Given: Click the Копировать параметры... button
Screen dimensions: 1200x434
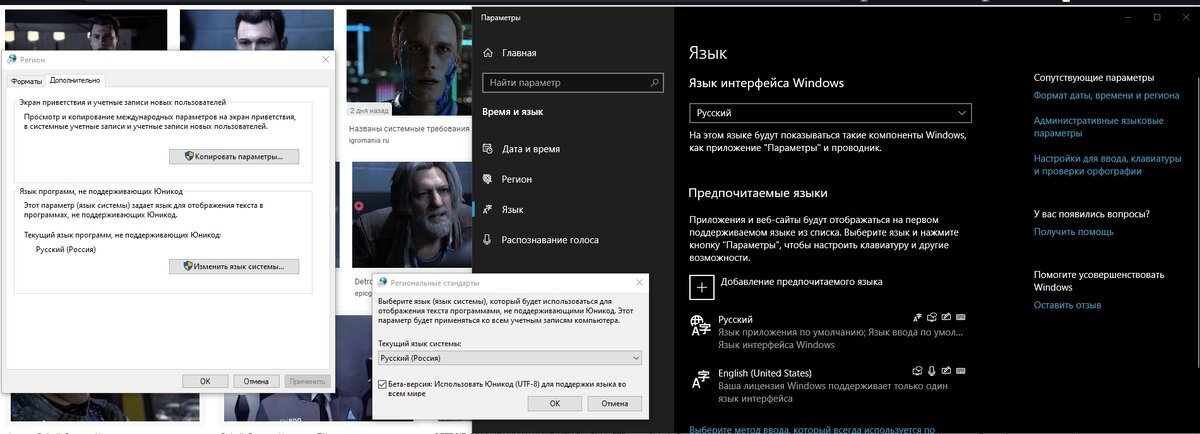Looking at the screenshot, I should click(x=234, y=156).
